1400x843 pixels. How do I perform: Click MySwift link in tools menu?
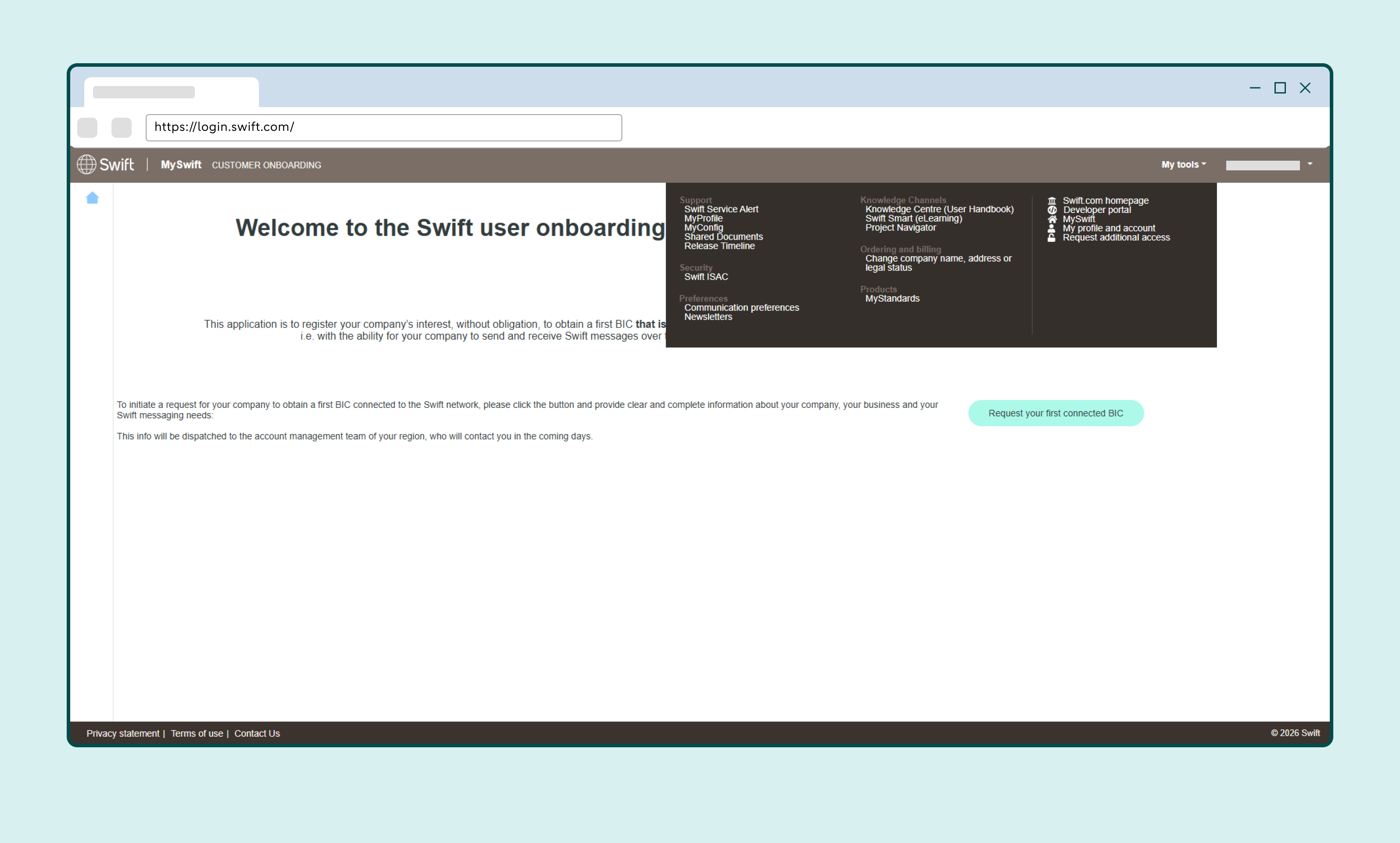click(1079, 219)
